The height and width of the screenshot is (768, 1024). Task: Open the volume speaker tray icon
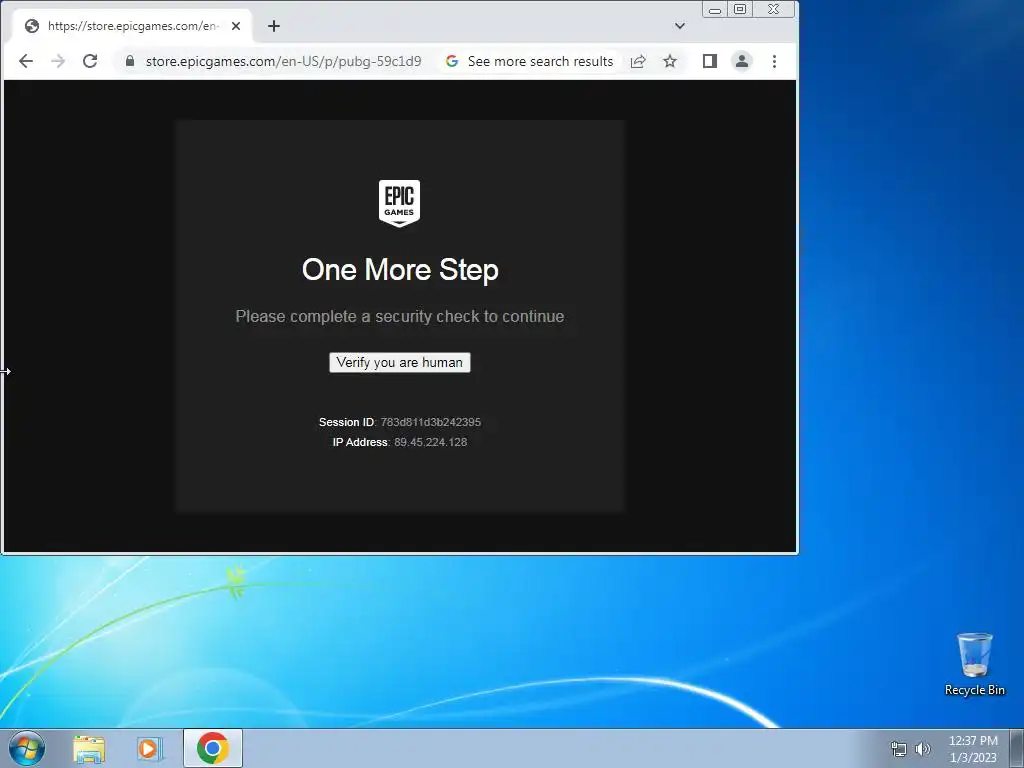pos(923,749)
